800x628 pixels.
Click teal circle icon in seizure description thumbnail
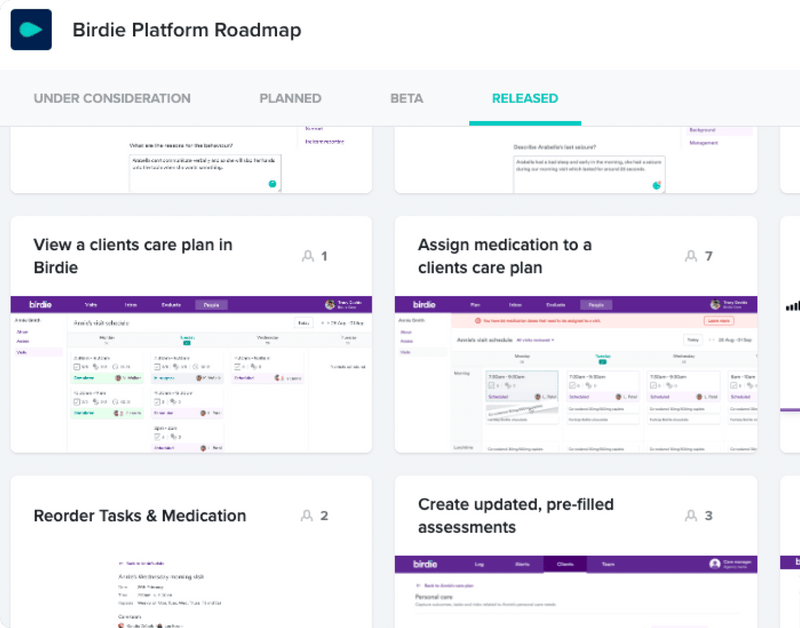pyautogui.click(x=657, y=185)
